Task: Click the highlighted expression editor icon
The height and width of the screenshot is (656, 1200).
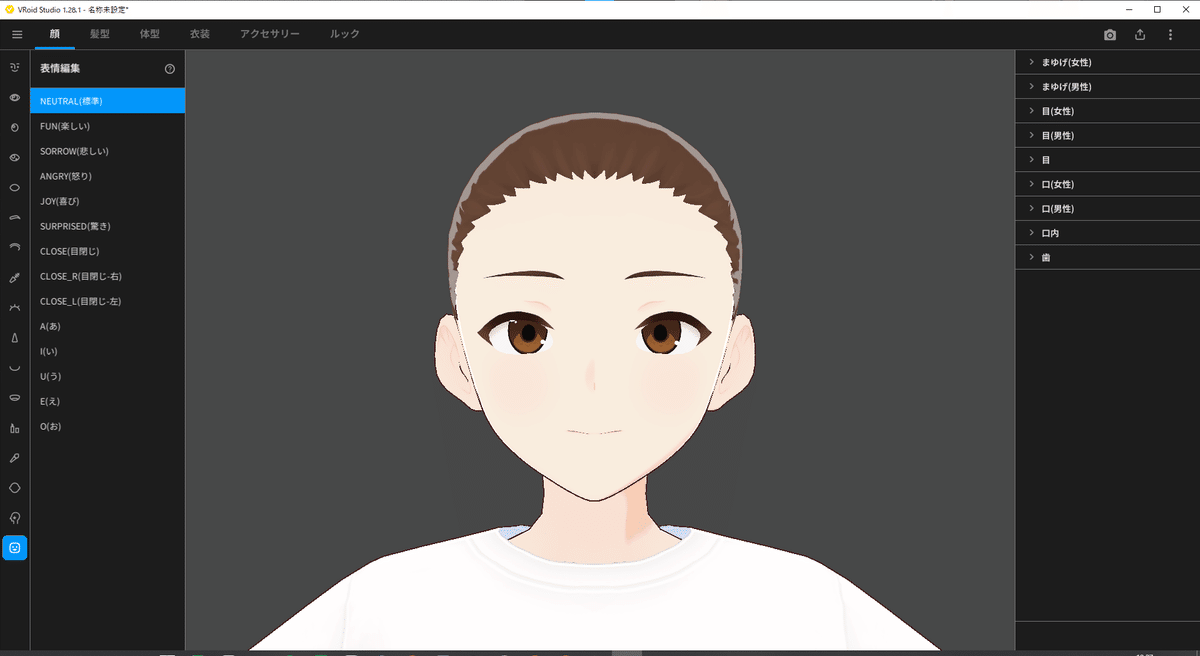Action: click(14, 547)
